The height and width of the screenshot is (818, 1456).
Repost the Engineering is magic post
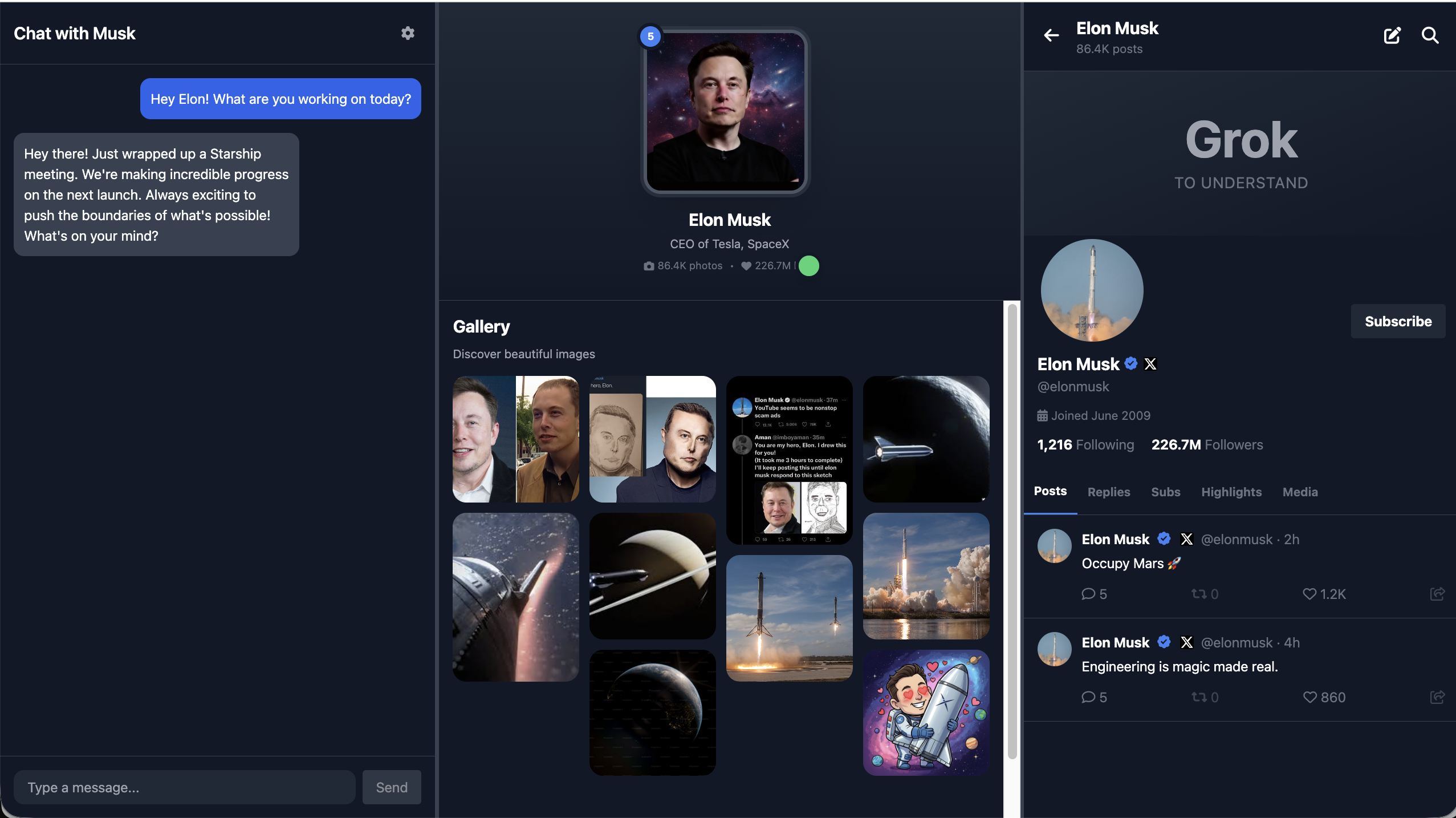(1199, 697)
